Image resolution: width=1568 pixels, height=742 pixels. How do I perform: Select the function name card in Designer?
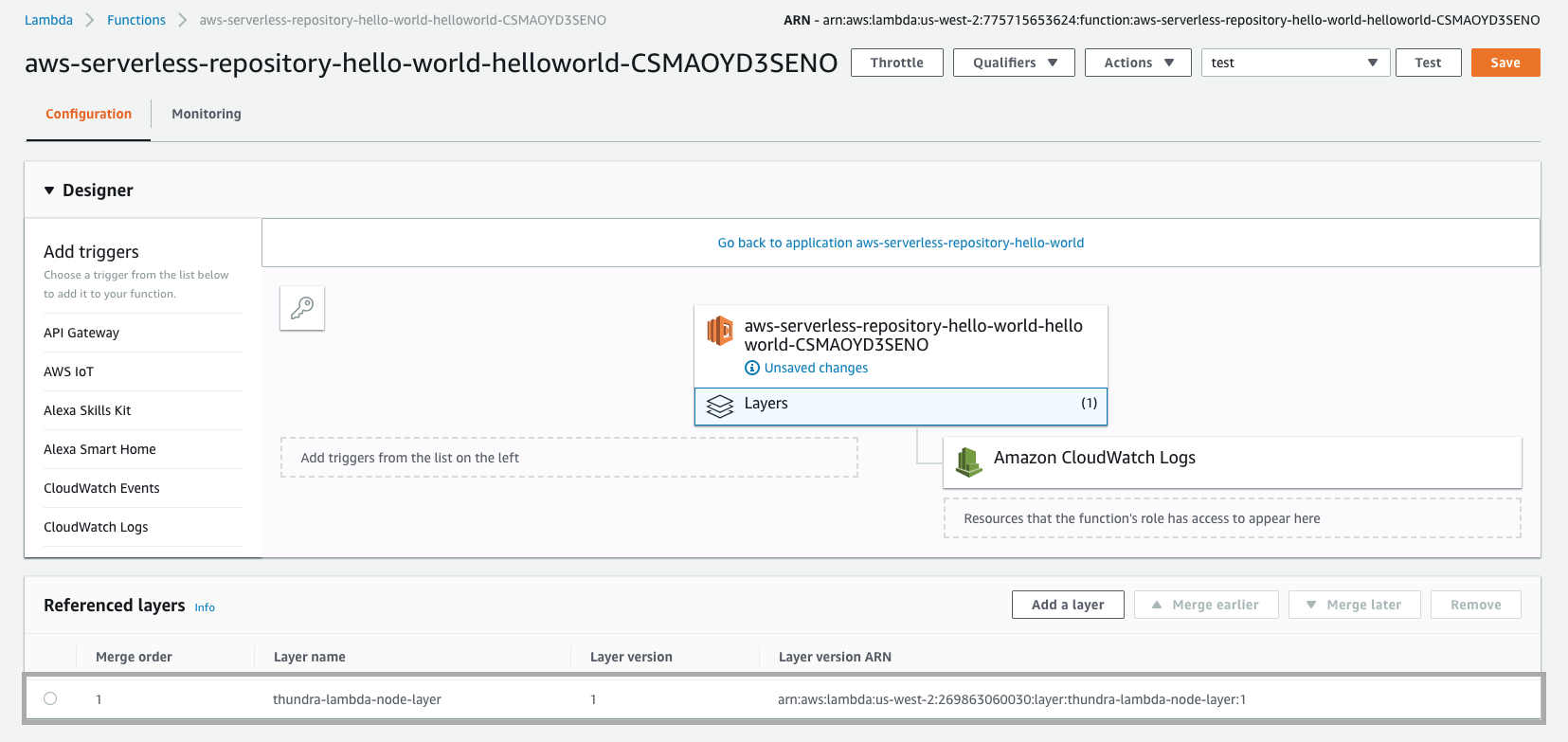tap(901, 346)
